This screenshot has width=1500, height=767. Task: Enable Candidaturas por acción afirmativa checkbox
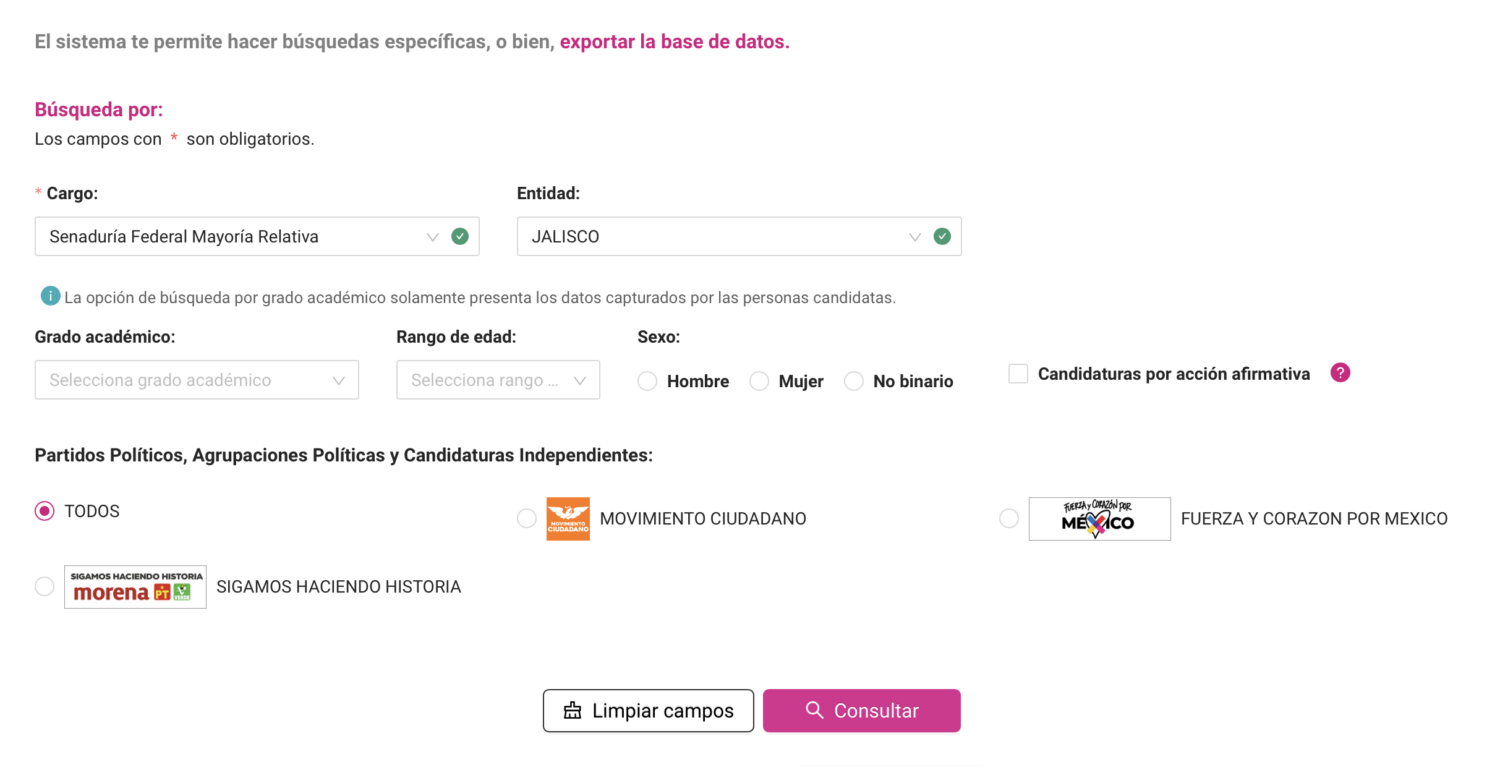[1018, 374]
